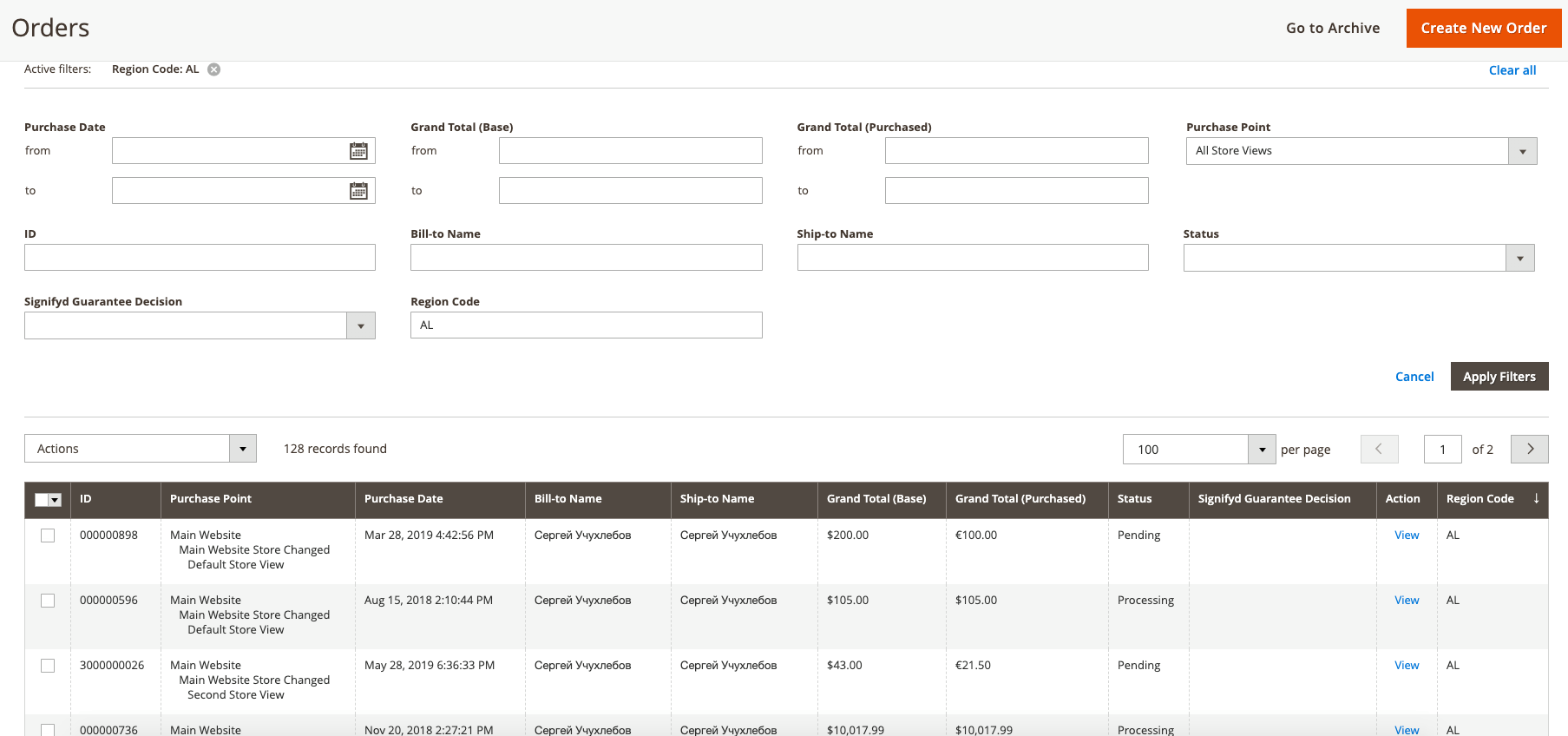1568x736 pixels.
Task: Click the Region Code input with AL
Action: pyautogui.click(x=587, y=325)
